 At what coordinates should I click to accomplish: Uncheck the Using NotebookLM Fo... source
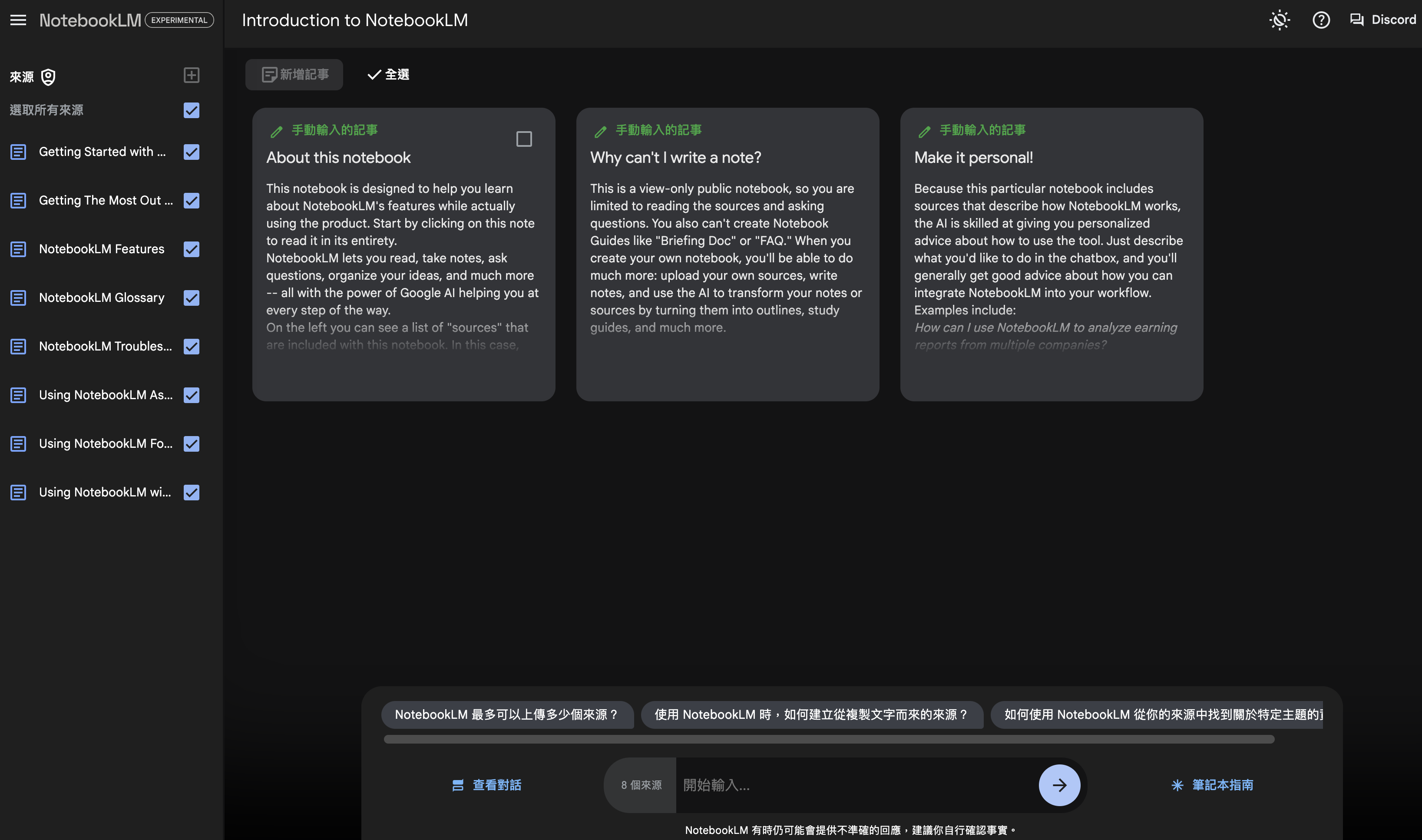[191, 444]
